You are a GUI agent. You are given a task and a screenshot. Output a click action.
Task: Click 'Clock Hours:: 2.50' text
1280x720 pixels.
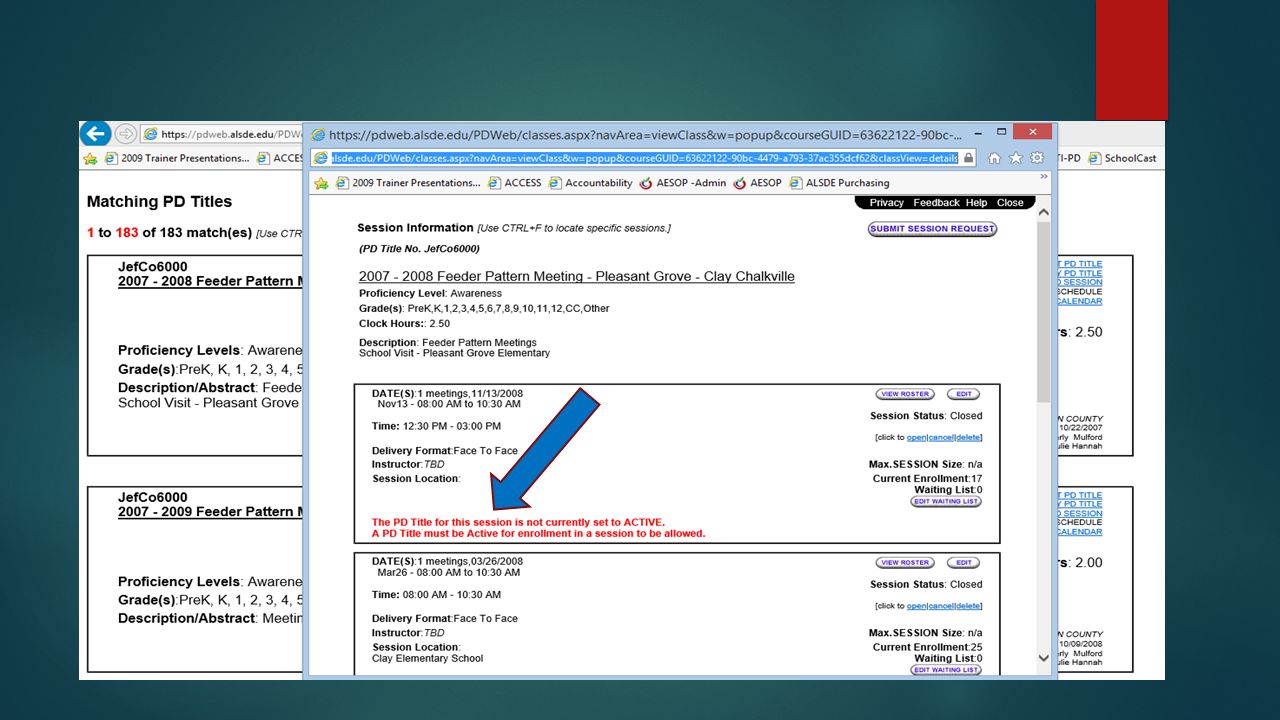(404, 323)
